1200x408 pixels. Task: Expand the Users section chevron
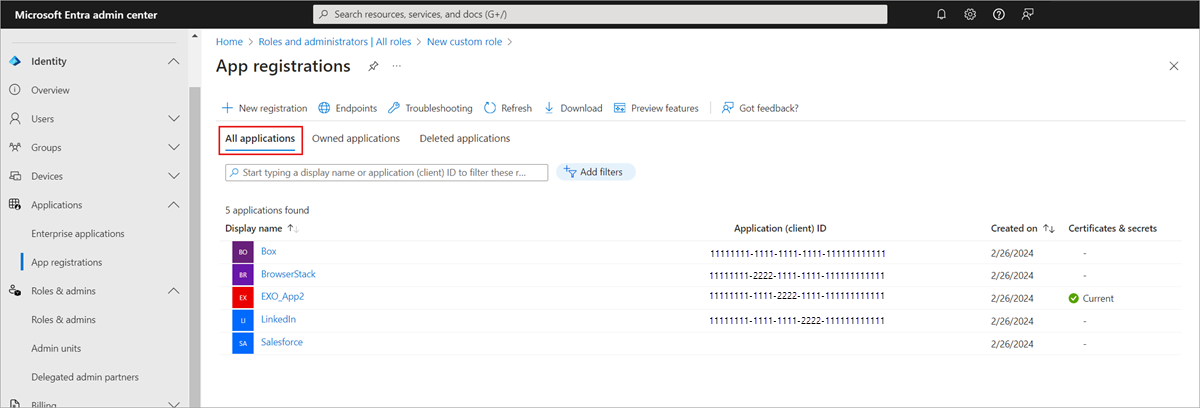click(174, 118)
